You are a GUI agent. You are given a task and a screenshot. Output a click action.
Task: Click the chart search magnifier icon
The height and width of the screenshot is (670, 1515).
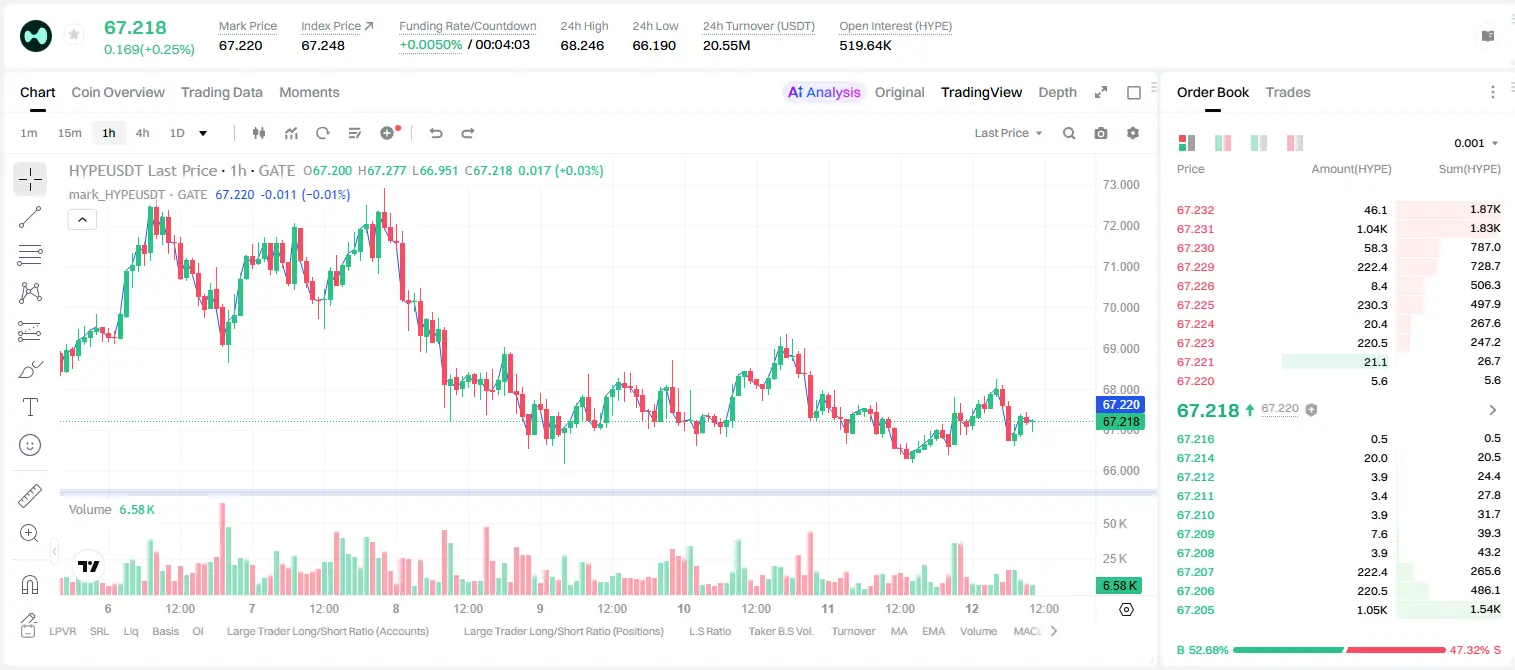[x=1069, y=133]
